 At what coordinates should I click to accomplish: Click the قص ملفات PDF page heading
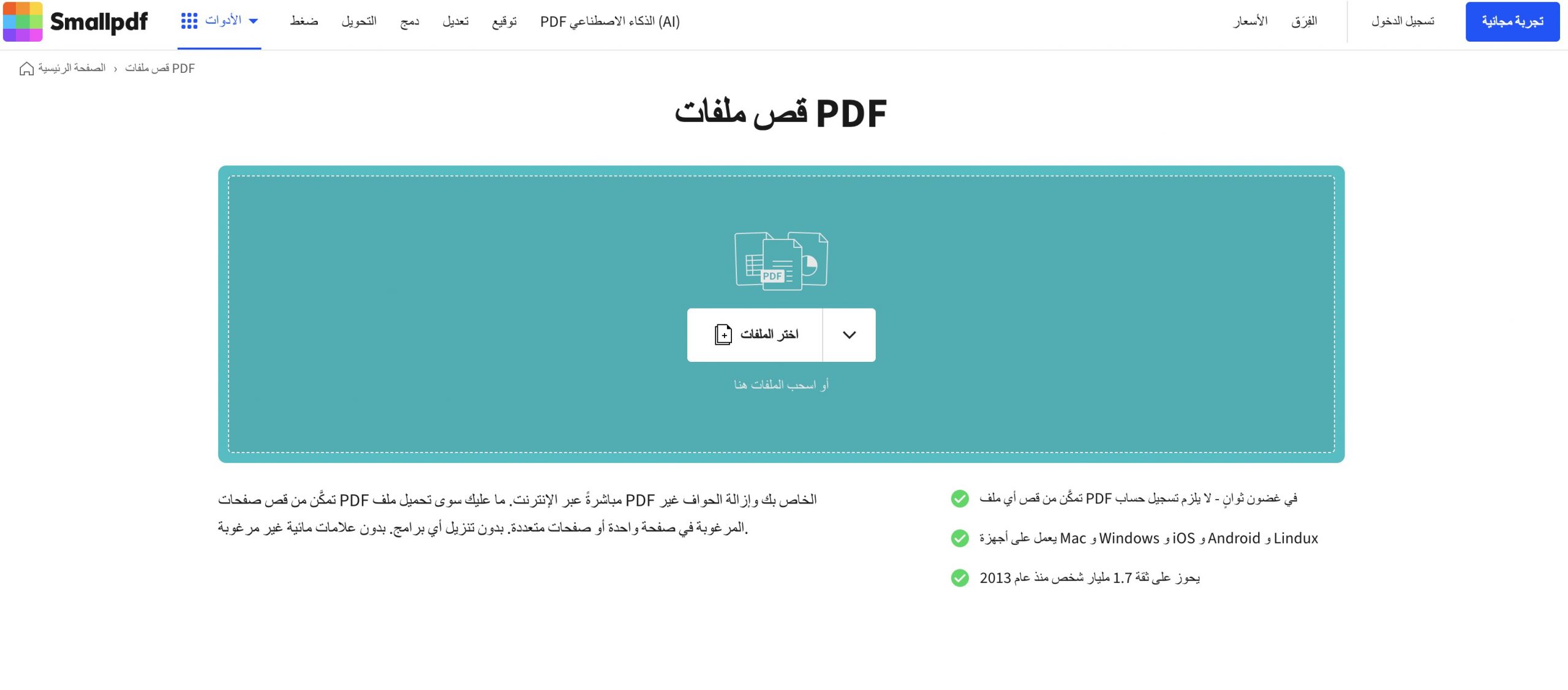click(781, 114)
